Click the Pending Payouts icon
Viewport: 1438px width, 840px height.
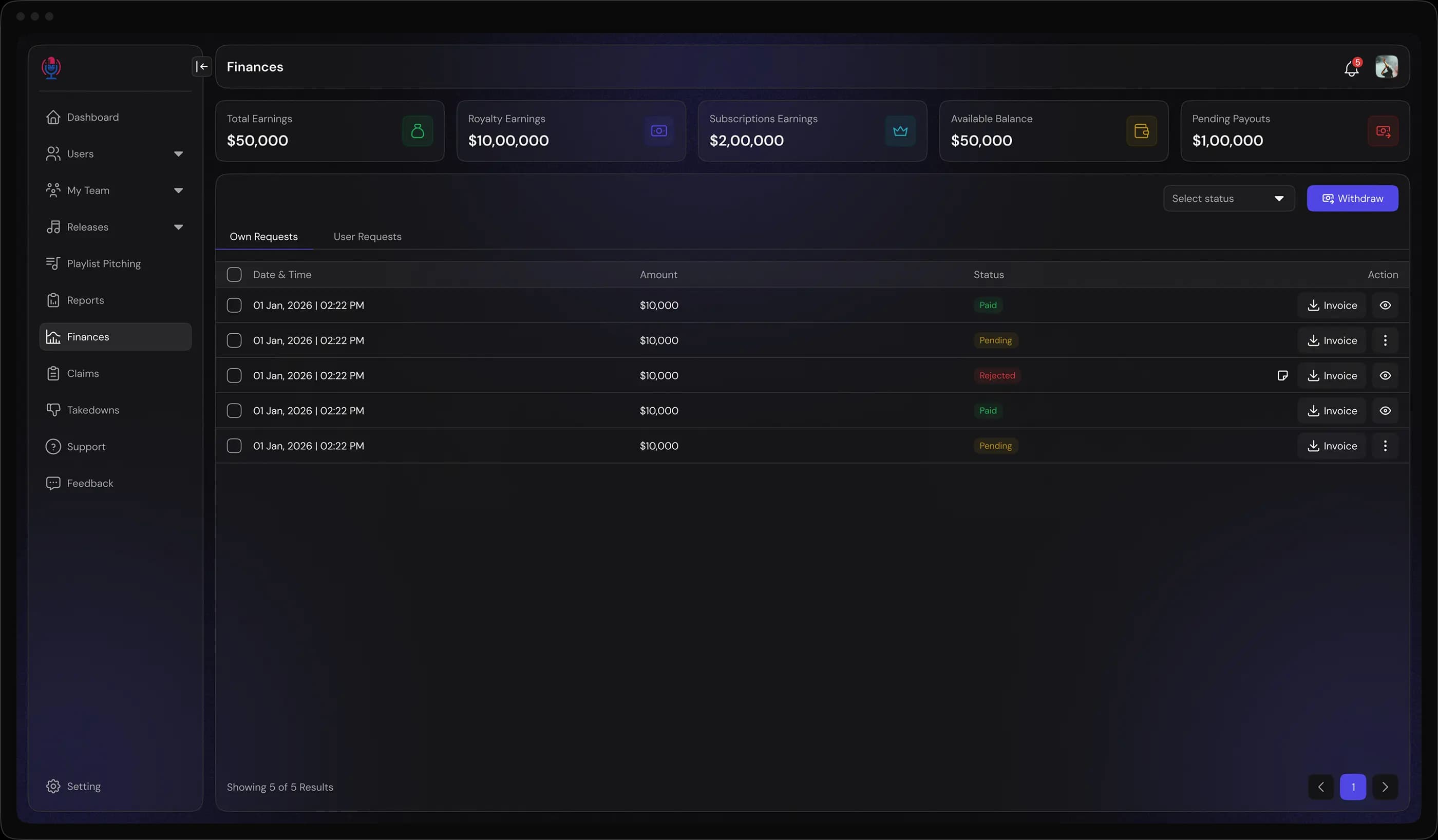[x=1383, y=131]
